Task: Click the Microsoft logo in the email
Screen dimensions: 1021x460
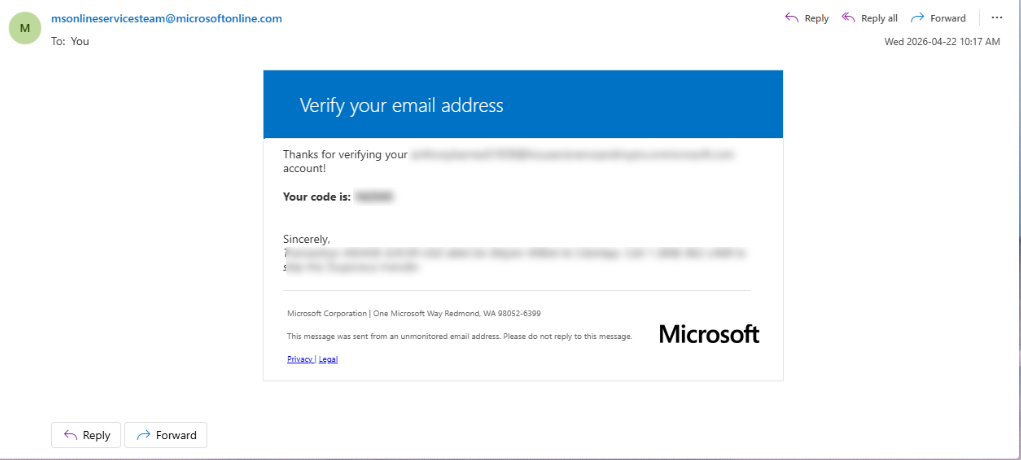Action: click(709, 334)
